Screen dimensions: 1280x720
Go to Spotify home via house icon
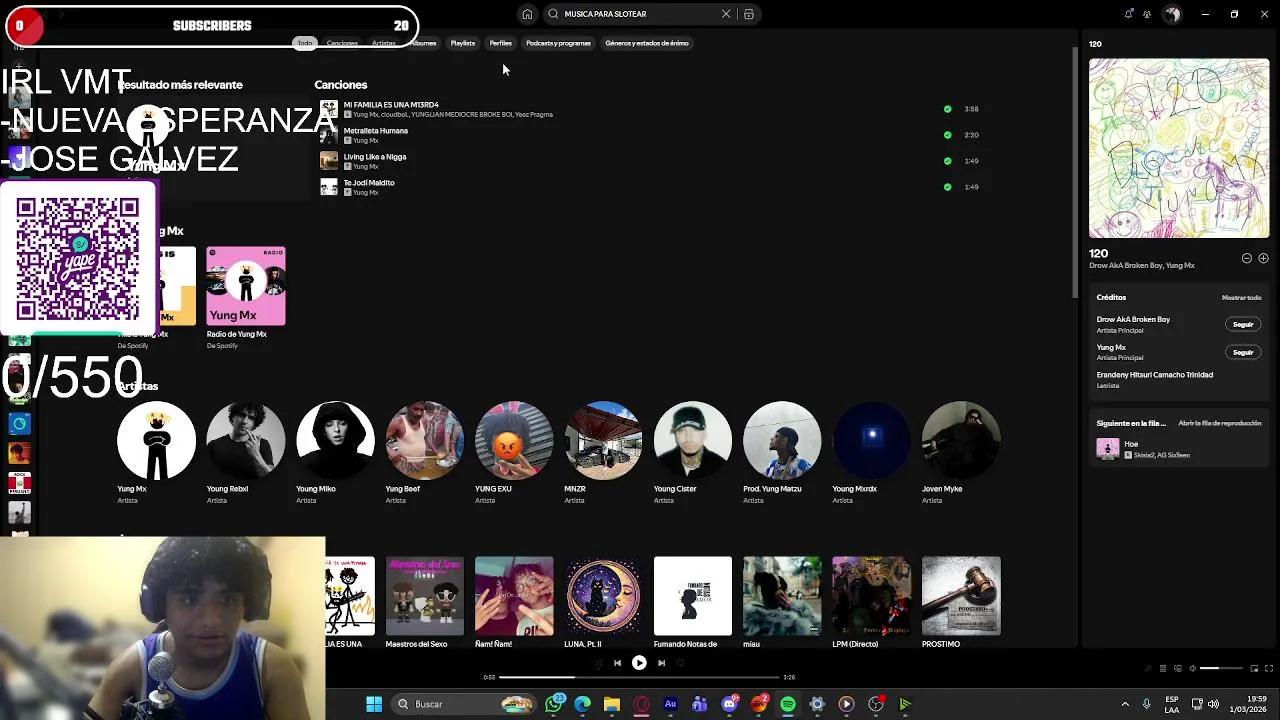tap(527, 14)
